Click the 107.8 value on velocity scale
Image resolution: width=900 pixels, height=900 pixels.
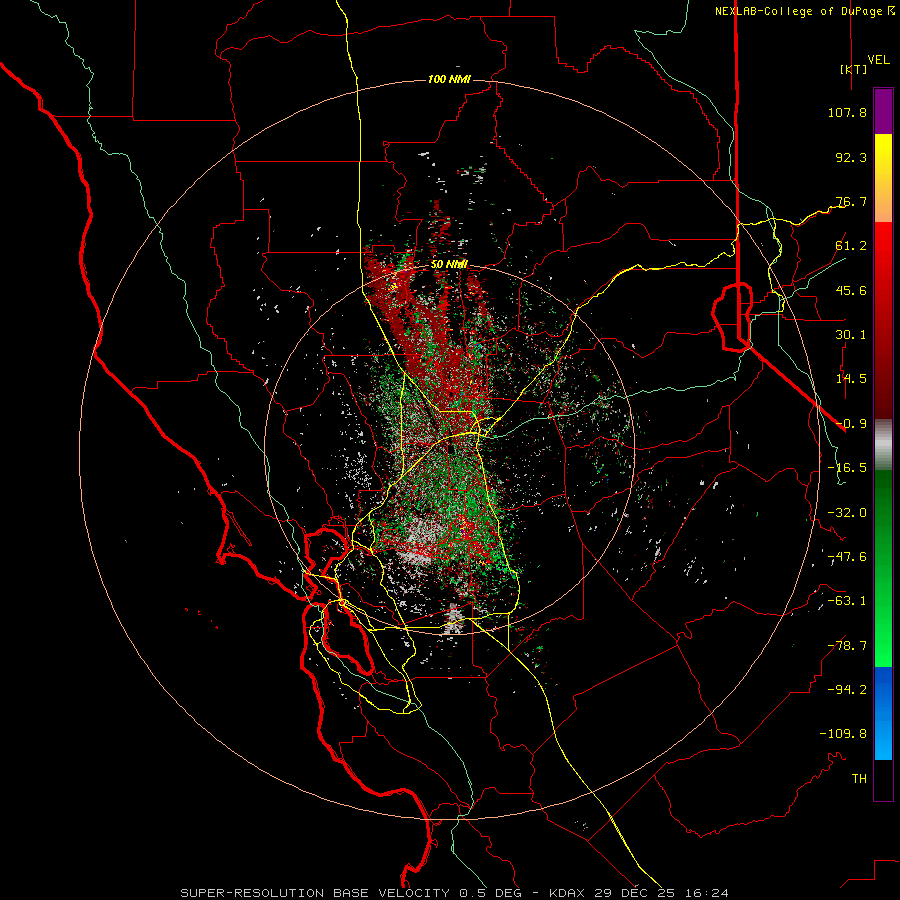(847, 112)
